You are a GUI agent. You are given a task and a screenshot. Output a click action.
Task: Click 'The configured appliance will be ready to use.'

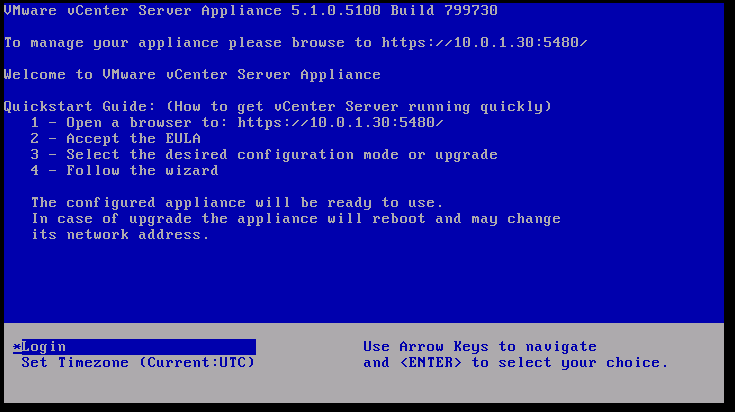coord(237,202)
